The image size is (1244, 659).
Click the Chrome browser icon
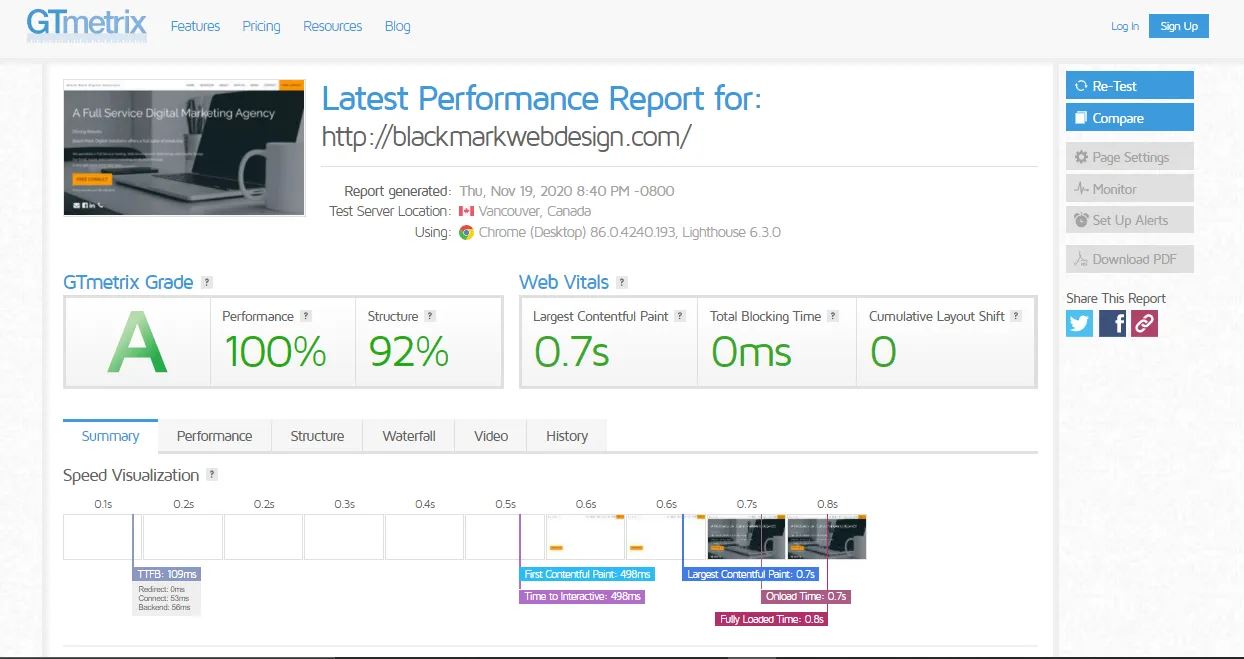pyautogui.click(x=466, y=232)
